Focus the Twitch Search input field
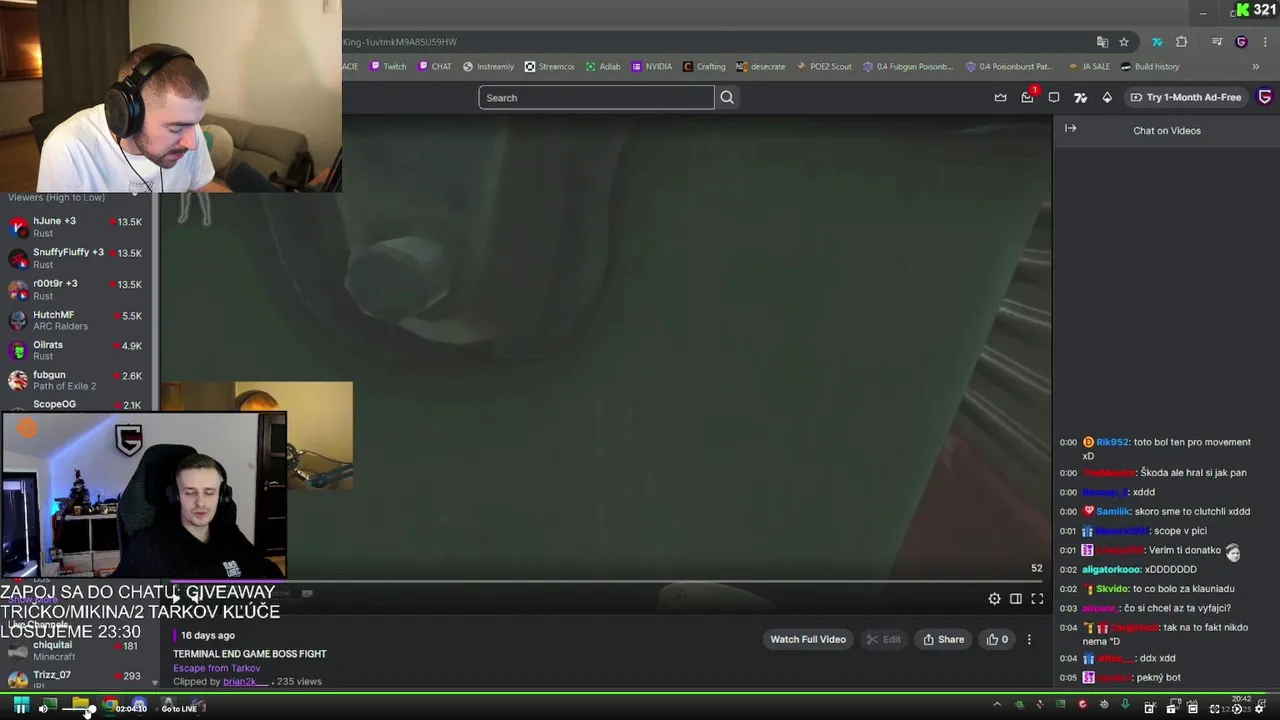 tap(596, 97)
